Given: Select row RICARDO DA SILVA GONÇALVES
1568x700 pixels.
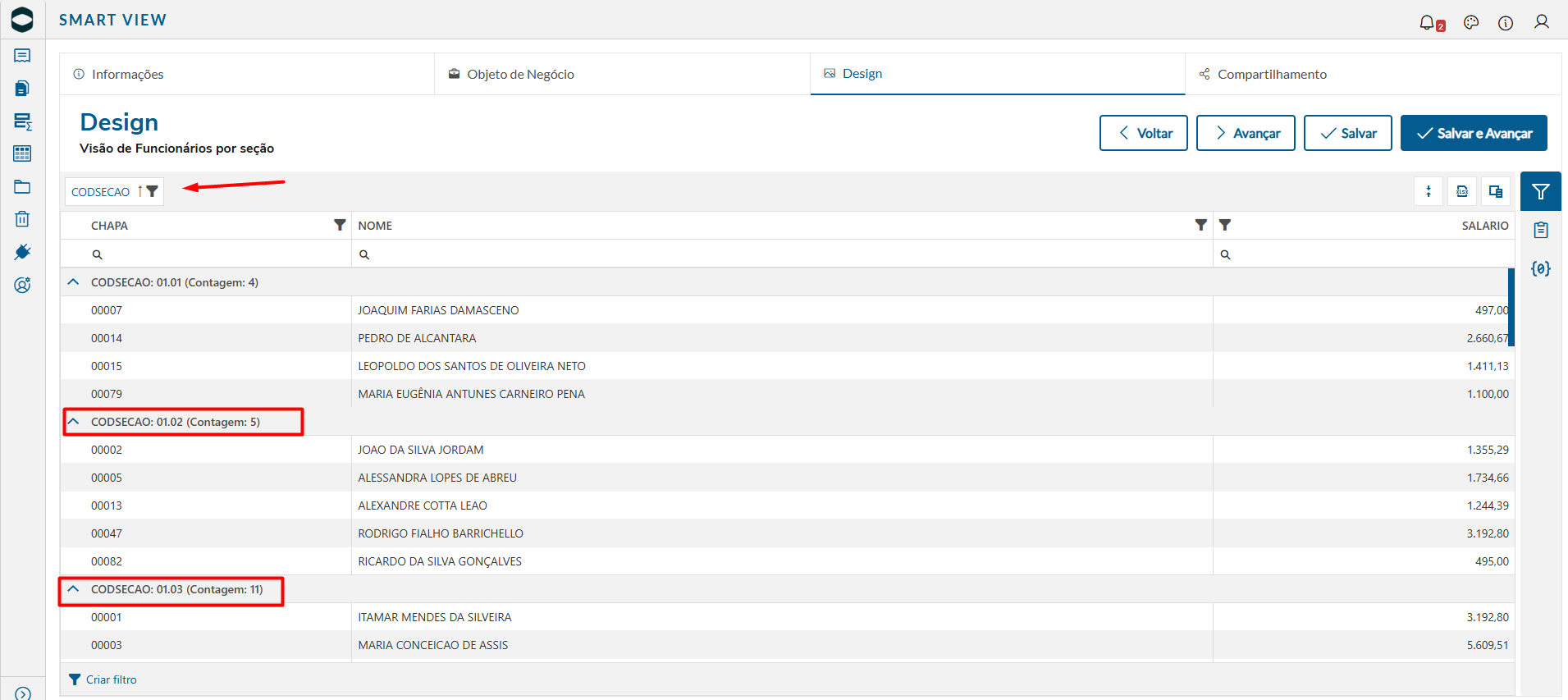Looking at the screenshot, I should [x=788, y=561].
